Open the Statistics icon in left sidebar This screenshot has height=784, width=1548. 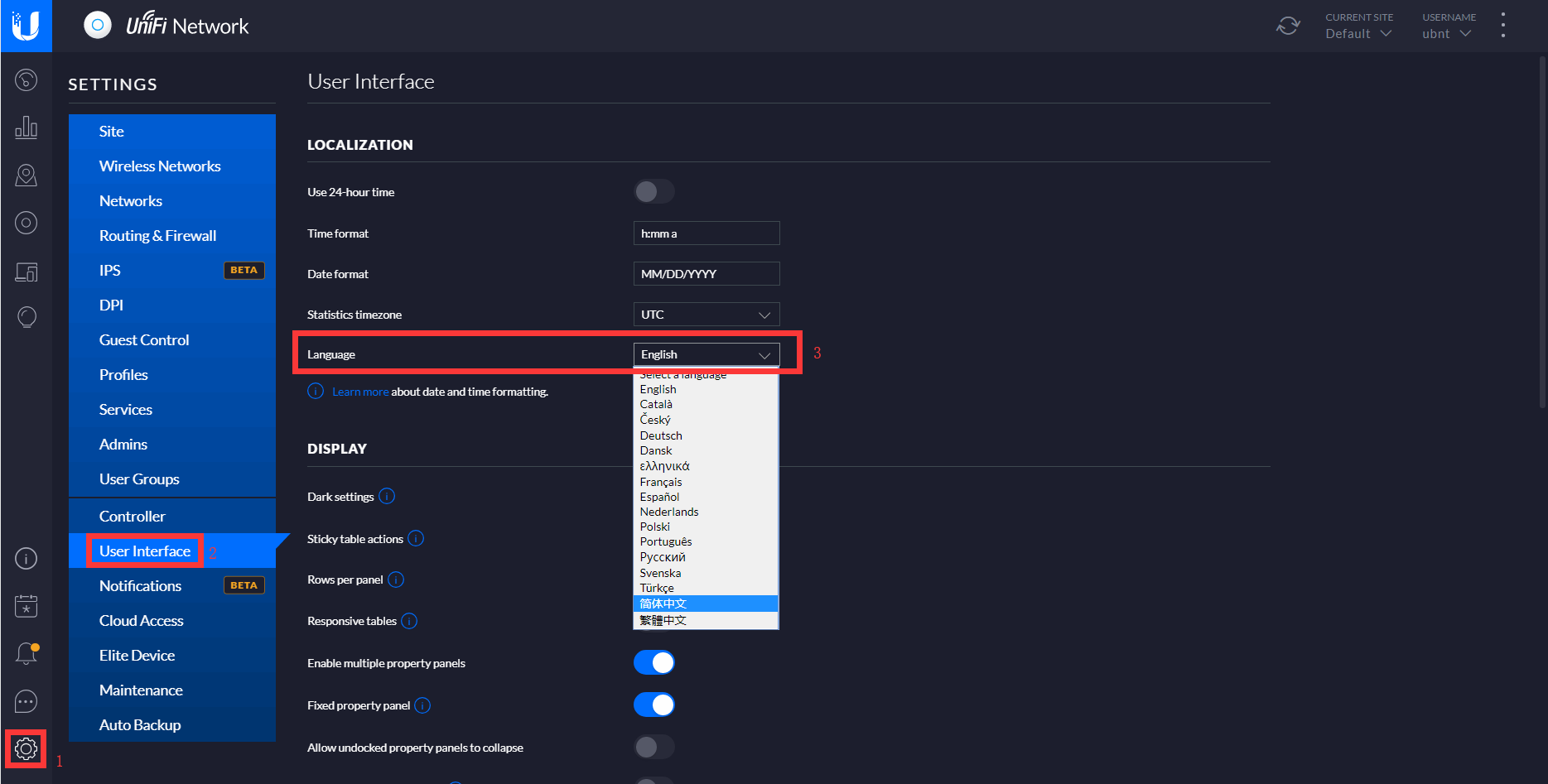[26, 127]
